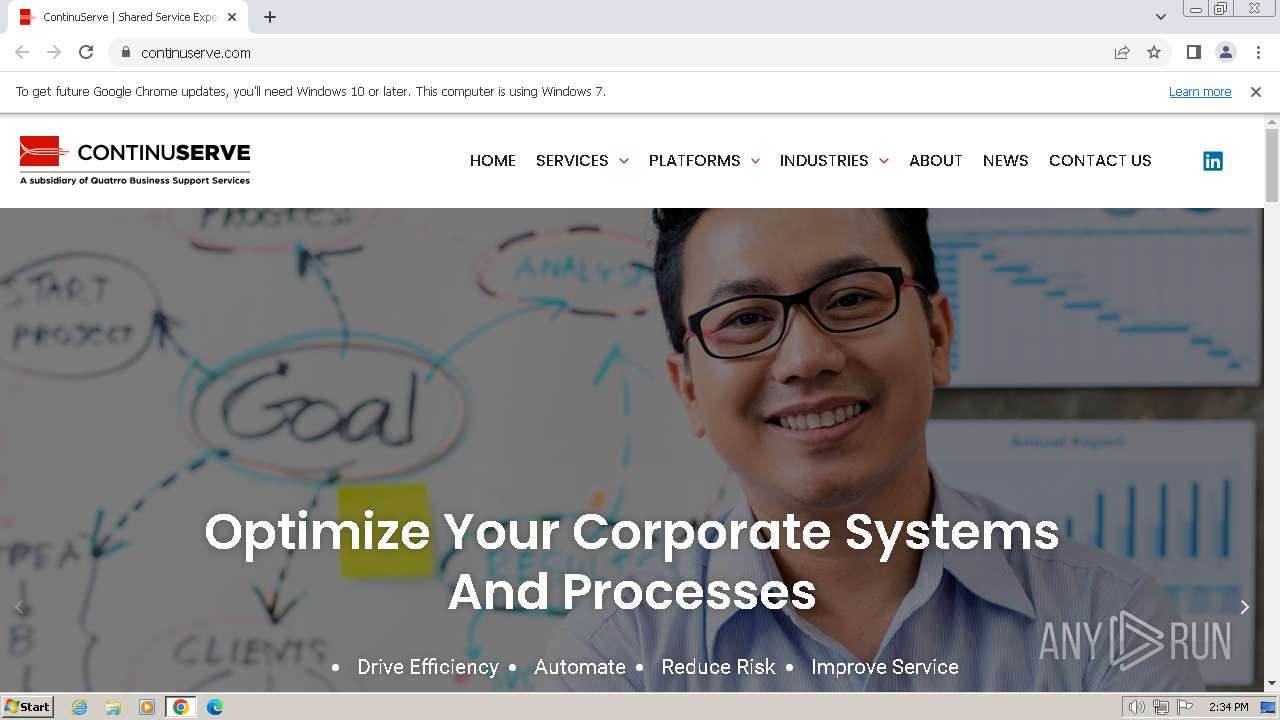The width and height of the screenshot is (1280, 720).
Task: Launch Internet Explorer from the taskbar
Action: [79, 707]
